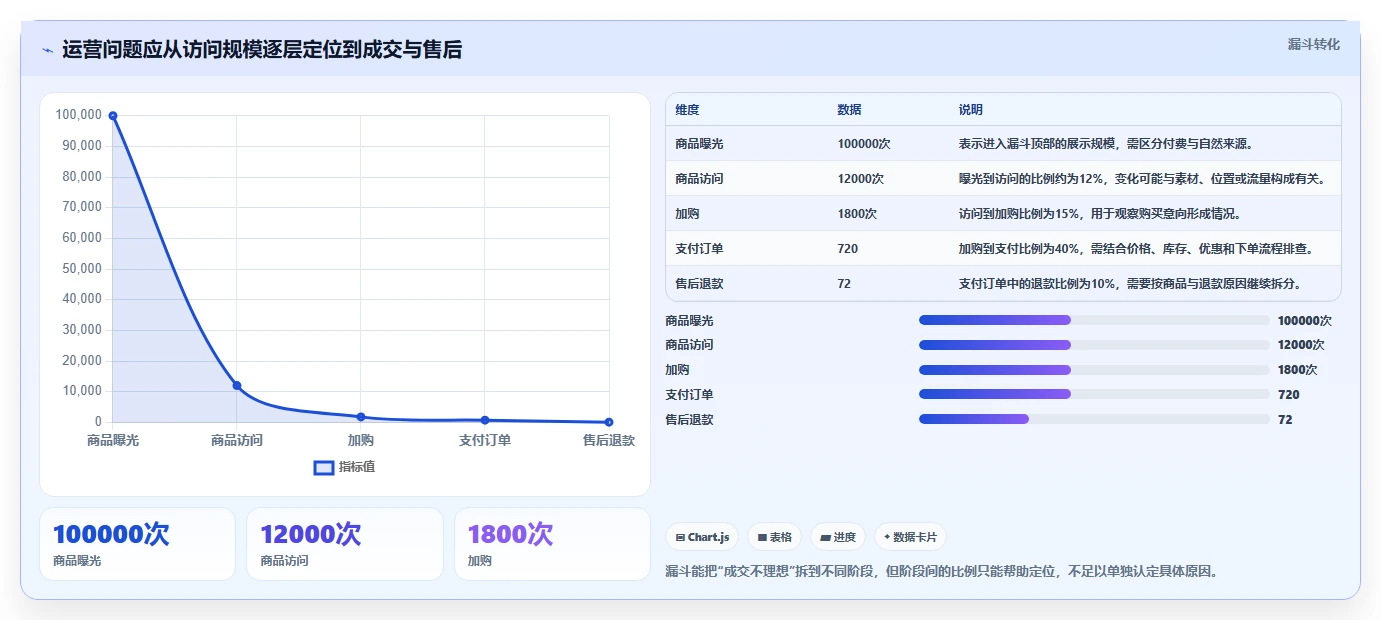Open the 1800次 加购 stat card

point(552,544)
